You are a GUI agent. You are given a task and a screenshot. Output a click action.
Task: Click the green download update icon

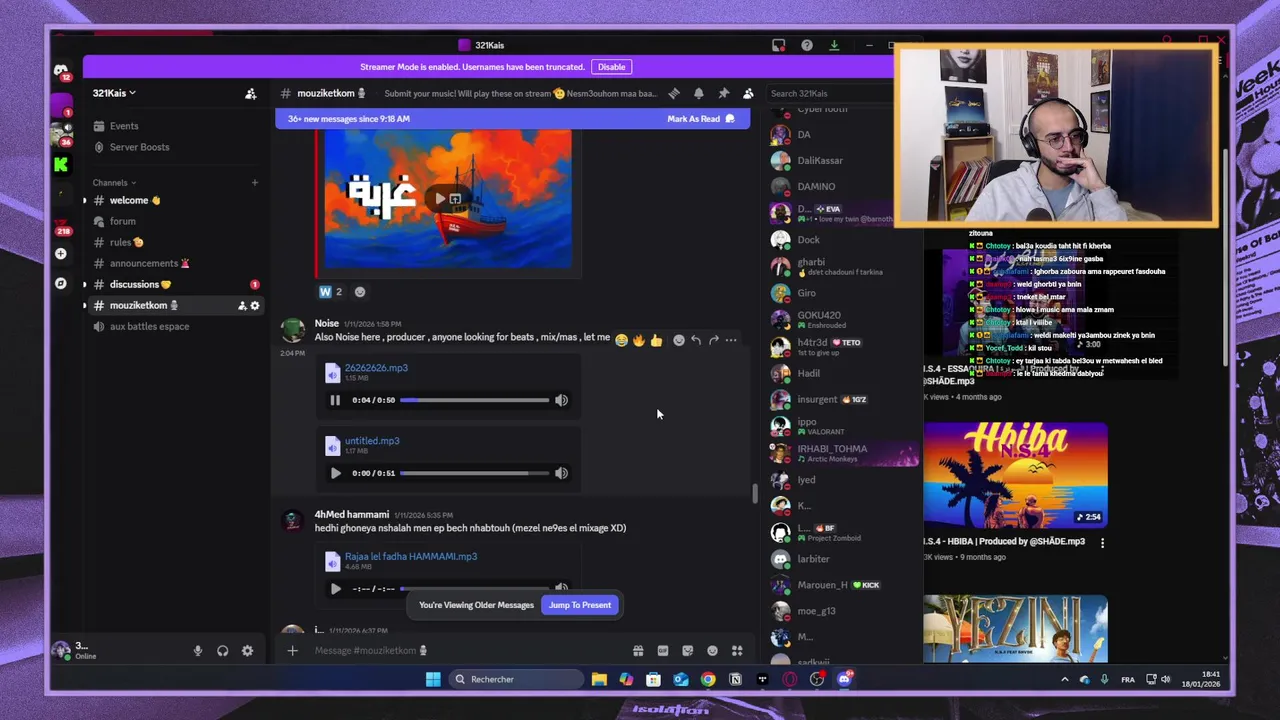[834, 45]
